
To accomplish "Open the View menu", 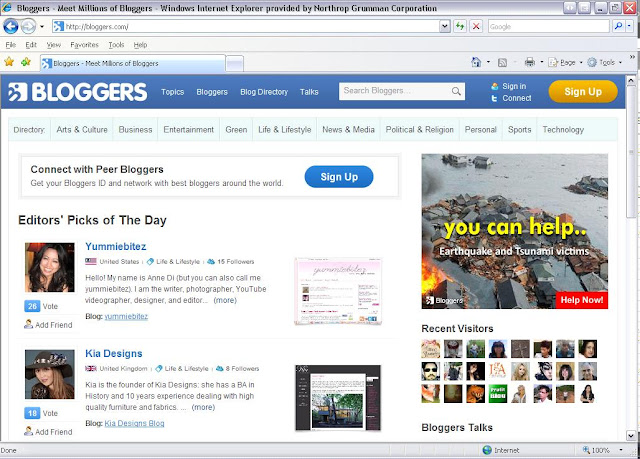I will pos(53,45).
